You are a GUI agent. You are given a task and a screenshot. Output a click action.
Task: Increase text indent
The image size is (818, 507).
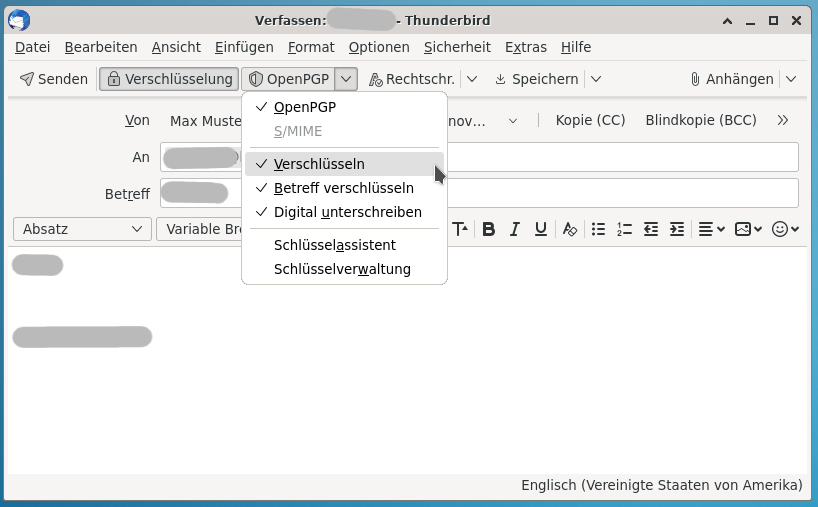pyautogui.click(x=677, y=229)
